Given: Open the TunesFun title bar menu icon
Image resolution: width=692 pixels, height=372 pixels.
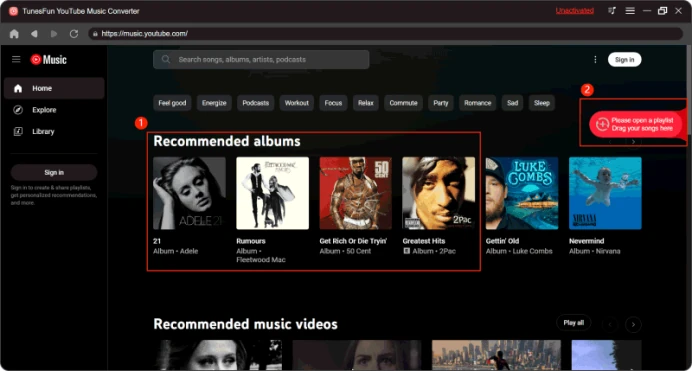Looking at the screenshot, I should (630, 11).
